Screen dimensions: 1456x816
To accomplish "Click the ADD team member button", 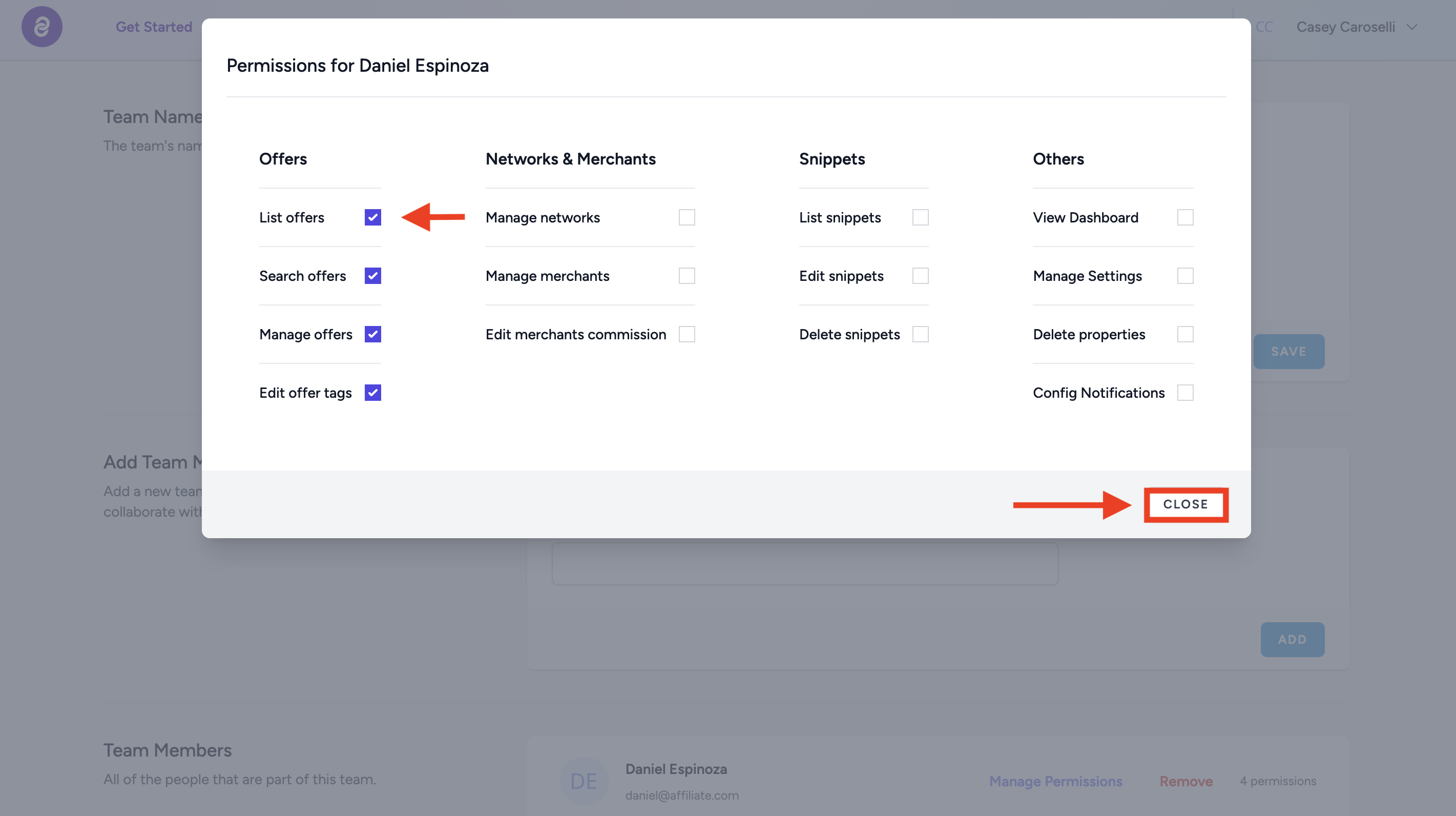I will coord(1292,639).
